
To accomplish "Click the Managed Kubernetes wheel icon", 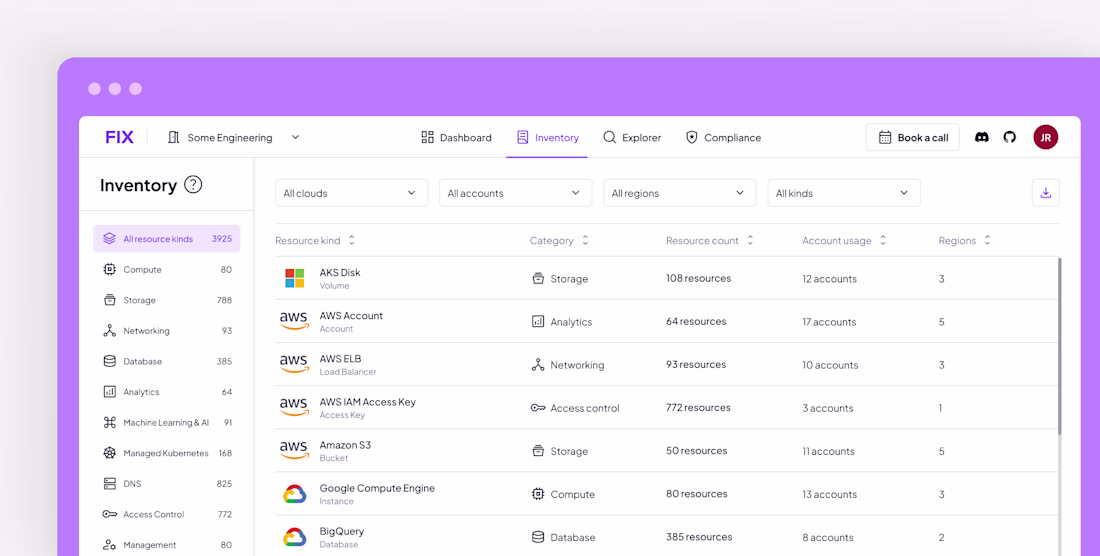I will pos(109,453).
